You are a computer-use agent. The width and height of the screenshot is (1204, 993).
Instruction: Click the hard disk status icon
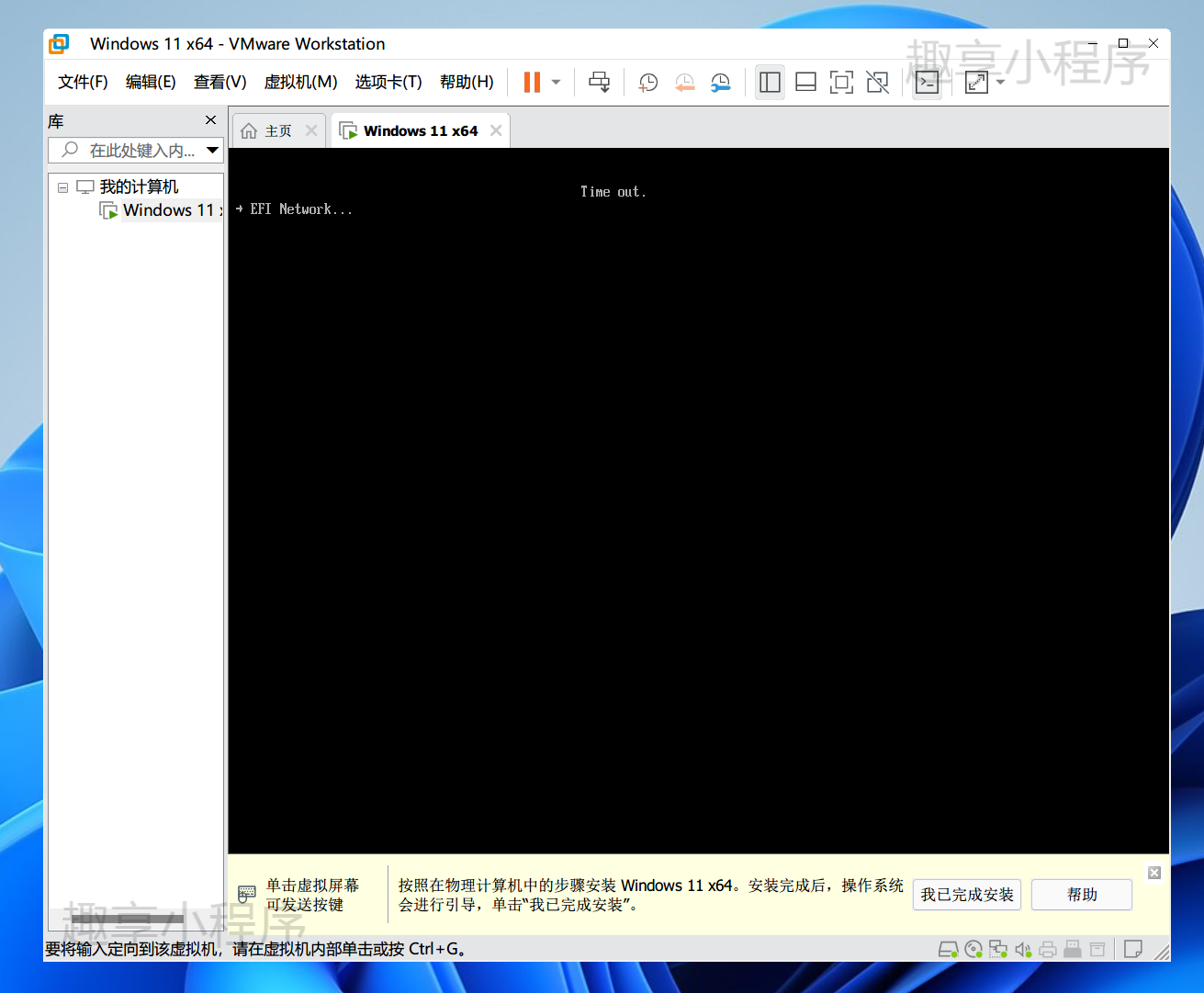(x=949, y=949)
